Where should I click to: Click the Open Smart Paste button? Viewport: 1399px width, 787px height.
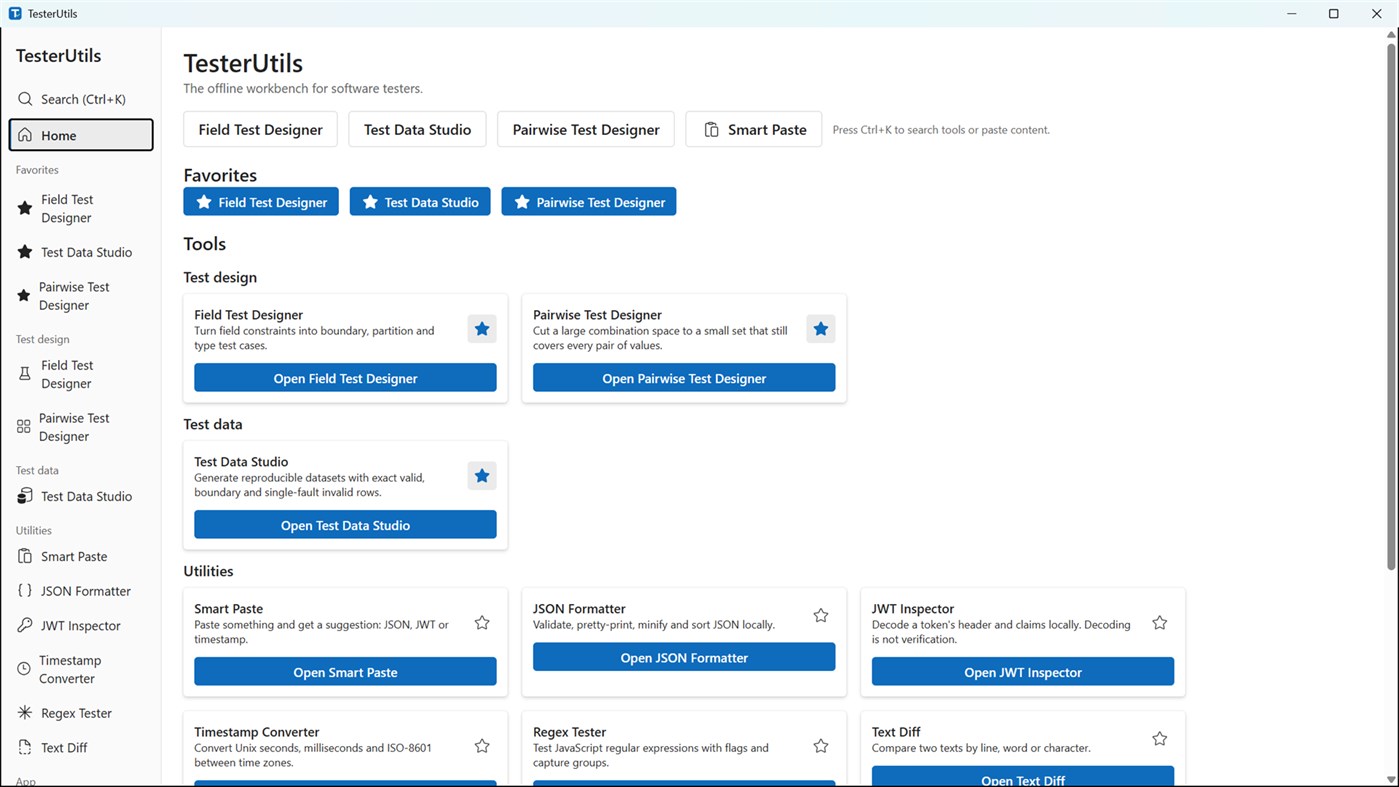[345, 672]
